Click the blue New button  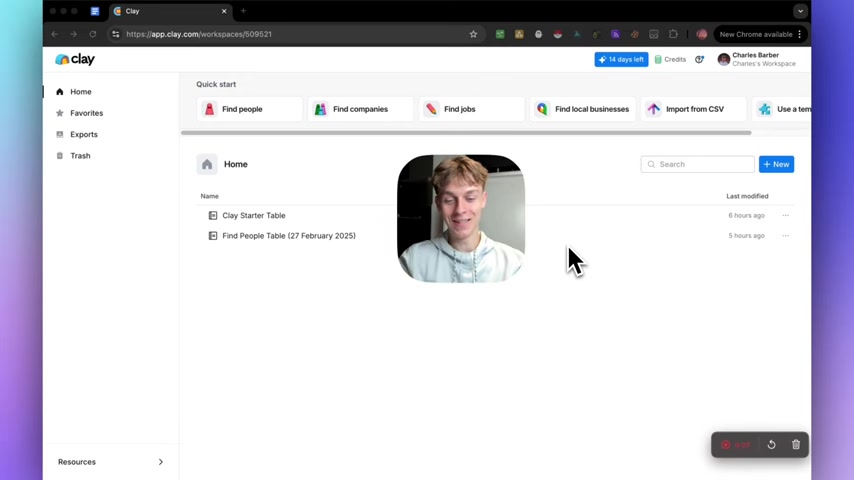[x=776, y=164]
